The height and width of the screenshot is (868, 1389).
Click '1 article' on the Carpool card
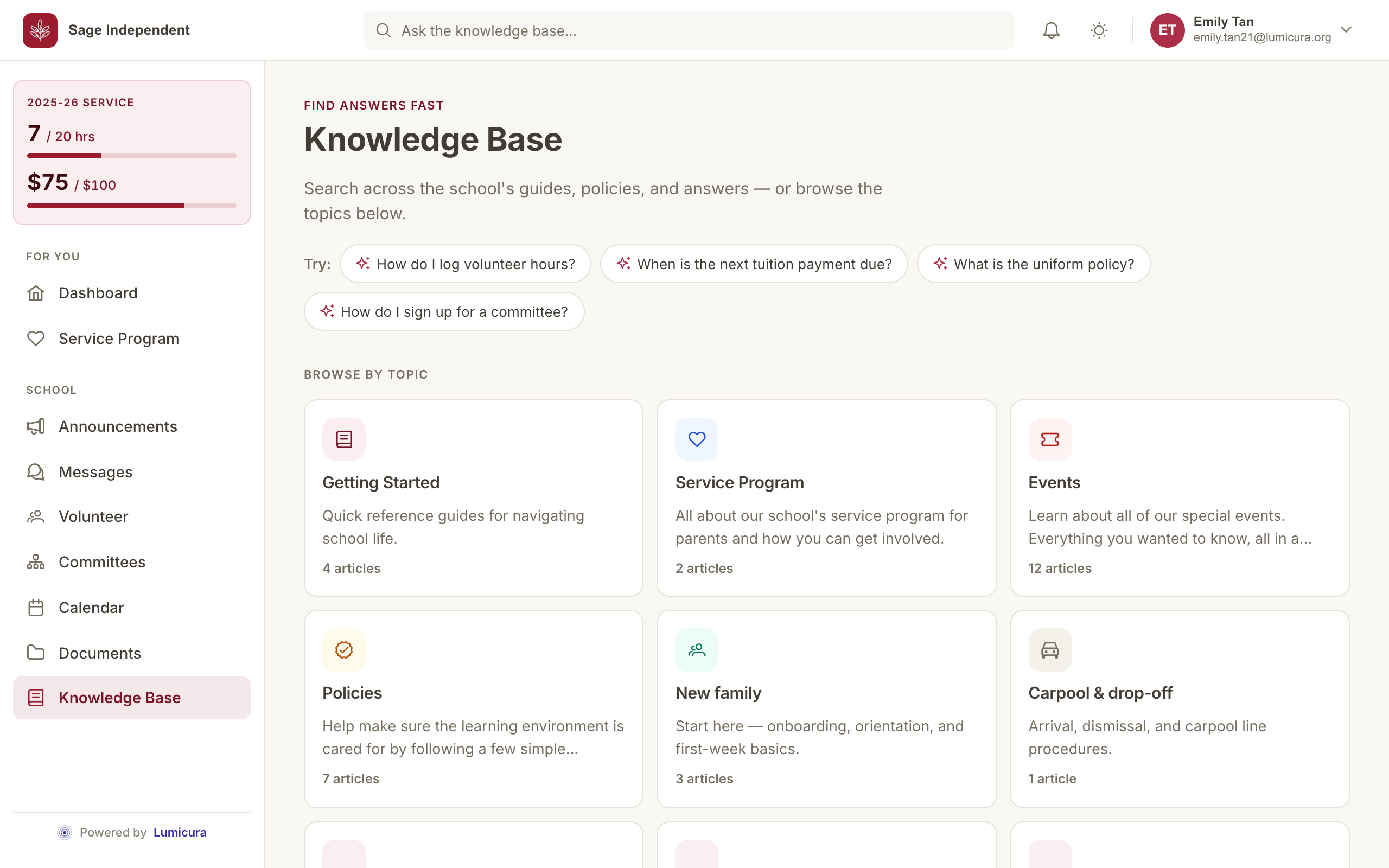[1052, 778]
